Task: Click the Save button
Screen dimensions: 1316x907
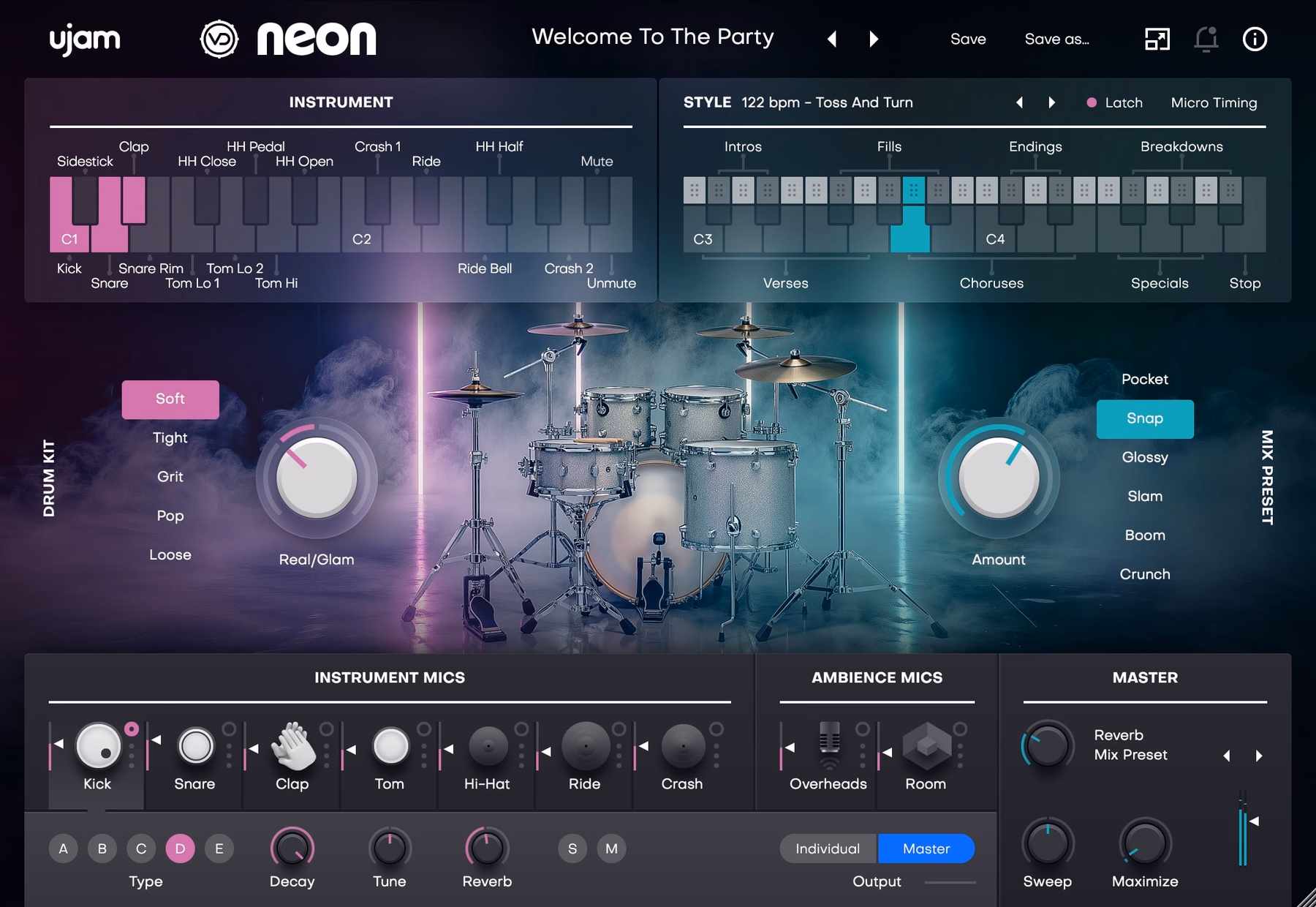Action: point(968,39)
